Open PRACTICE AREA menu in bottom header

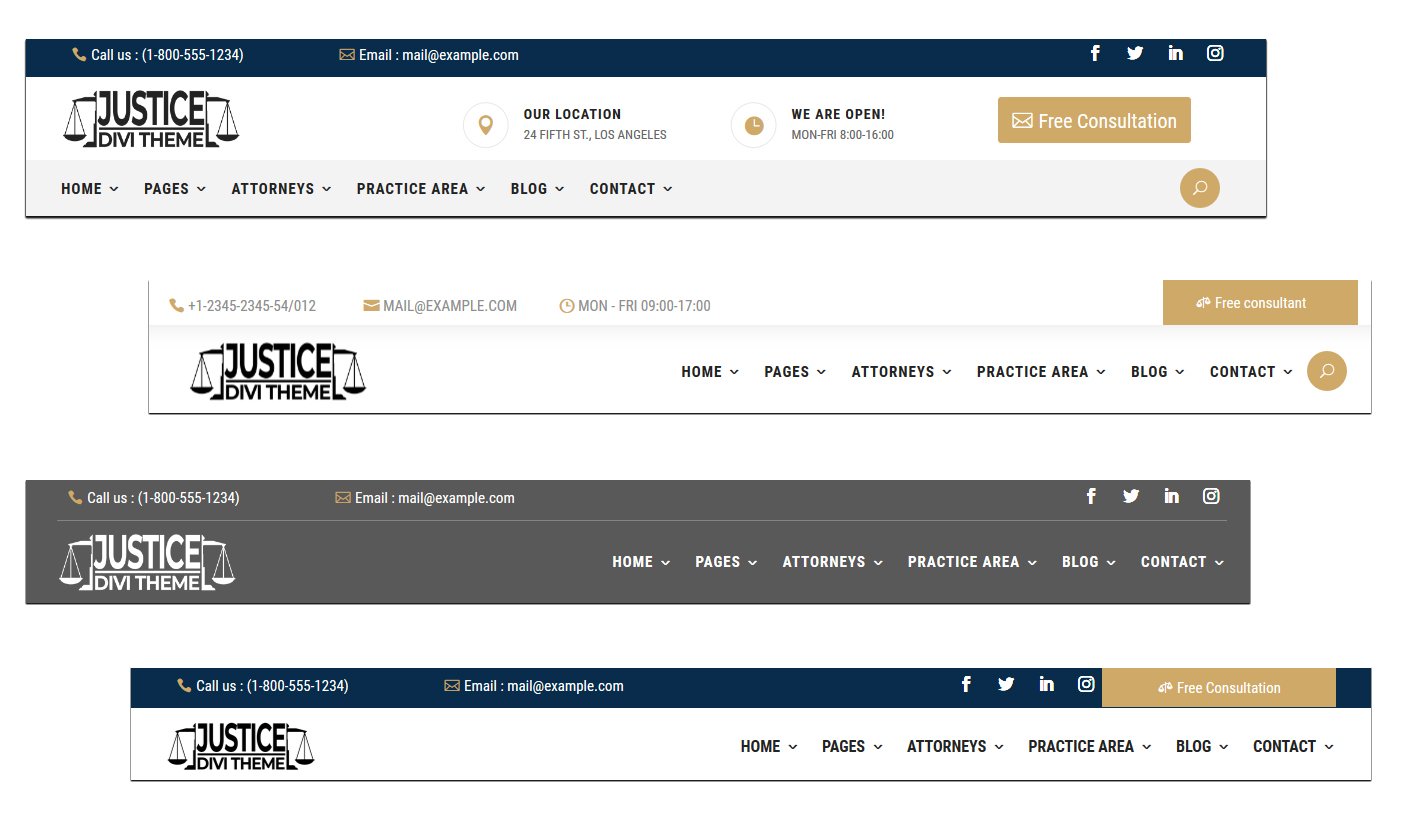click(1090, 746)
